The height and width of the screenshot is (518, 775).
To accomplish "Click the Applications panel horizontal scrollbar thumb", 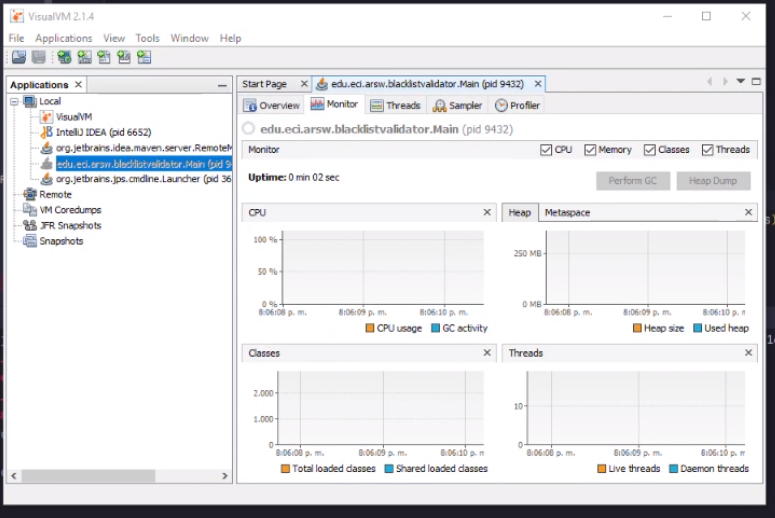I will pyautogui.click(x=88, y=475).
